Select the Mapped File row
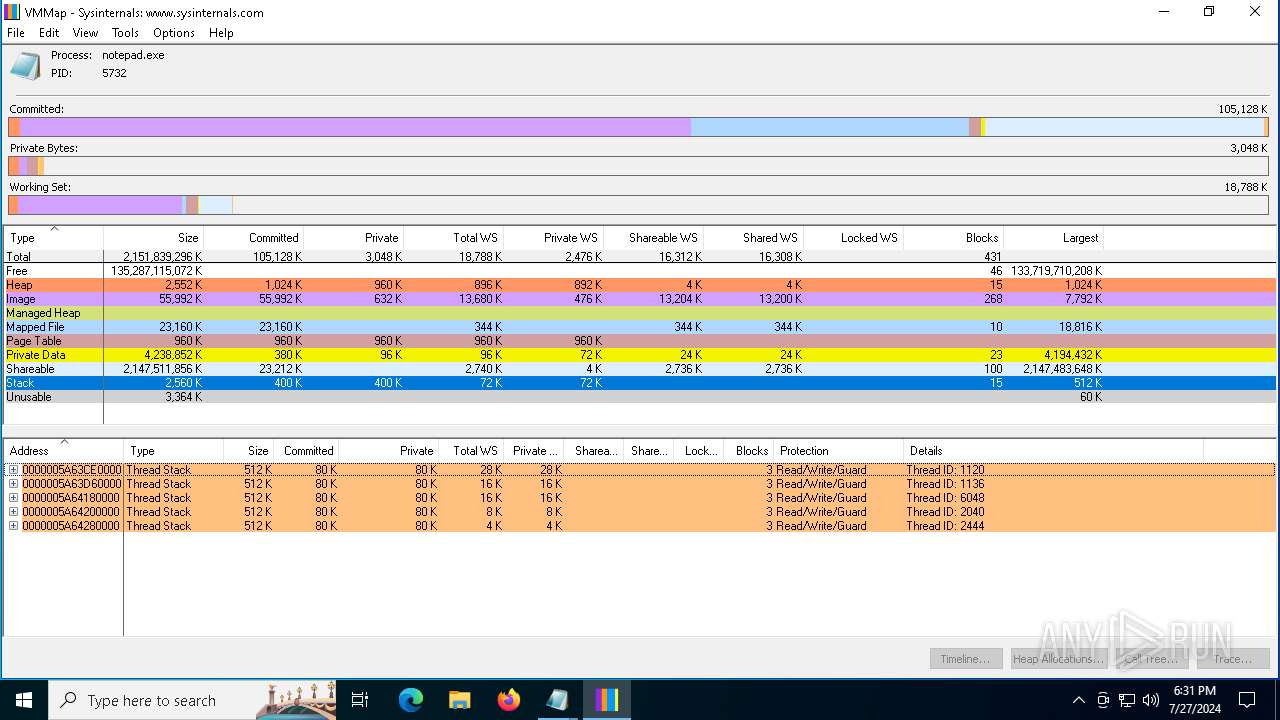Viewport: 1280px width, 720px height. pyautogui.click(x=640, y=327)
